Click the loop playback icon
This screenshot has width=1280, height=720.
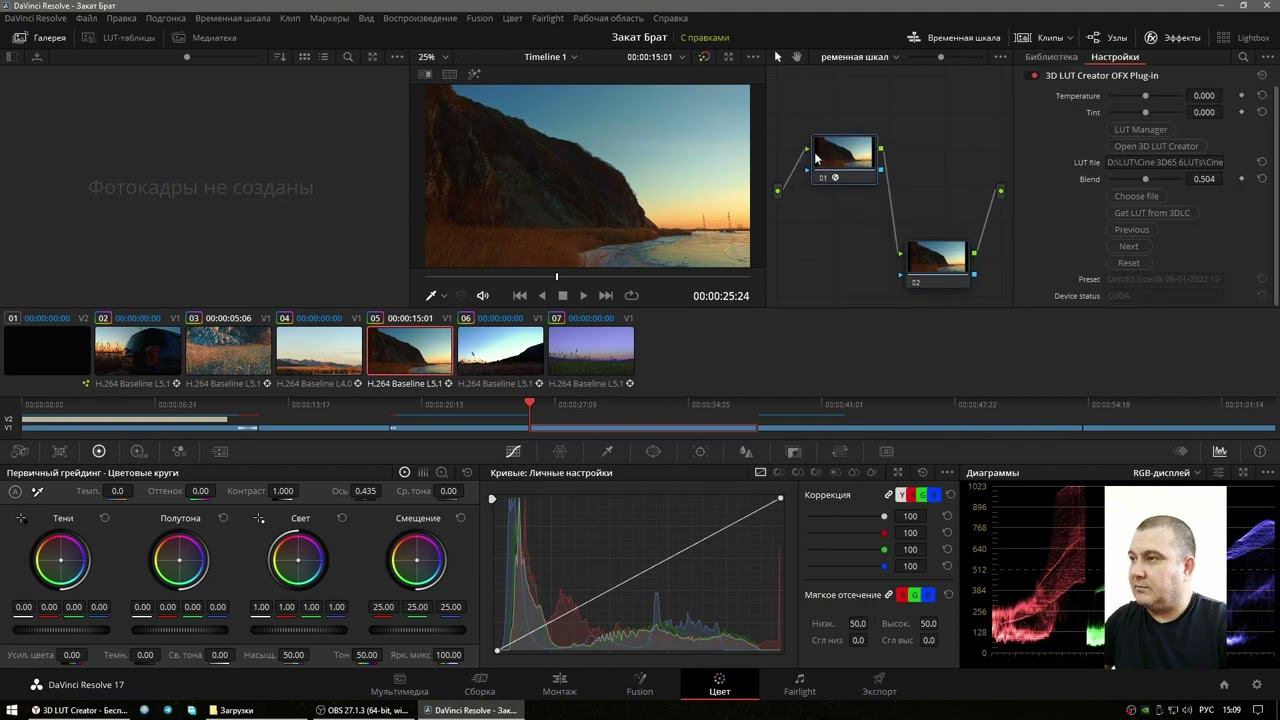[631, 296]
